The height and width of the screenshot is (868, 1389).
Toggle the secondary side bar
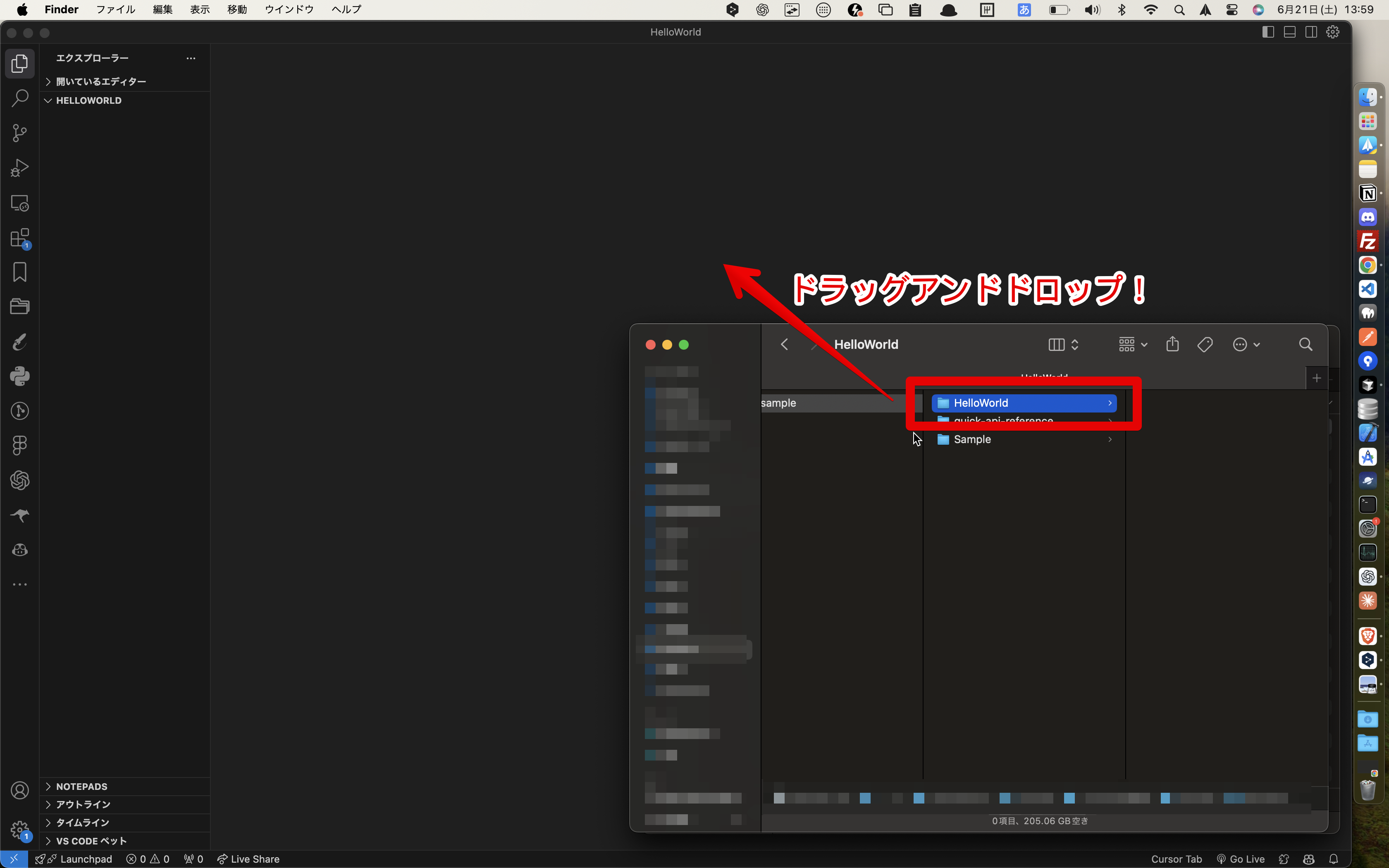tap(1312, 32)
